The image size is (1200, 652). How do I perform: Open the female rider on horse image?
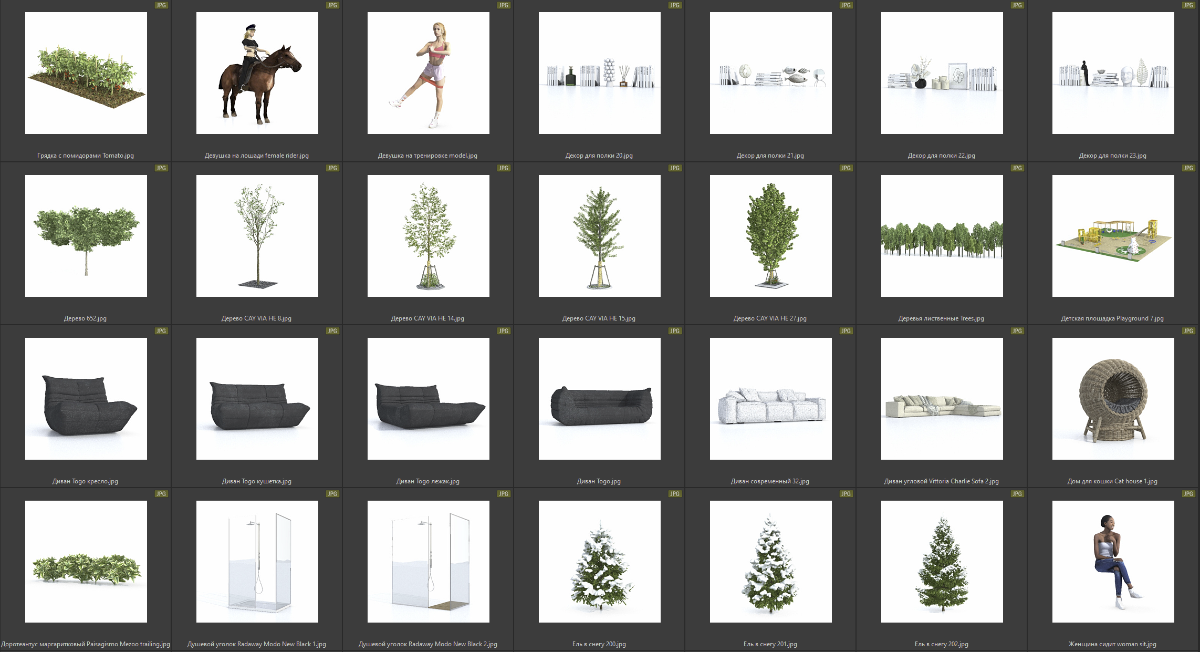pyautogui.click(x=257, y=76)
